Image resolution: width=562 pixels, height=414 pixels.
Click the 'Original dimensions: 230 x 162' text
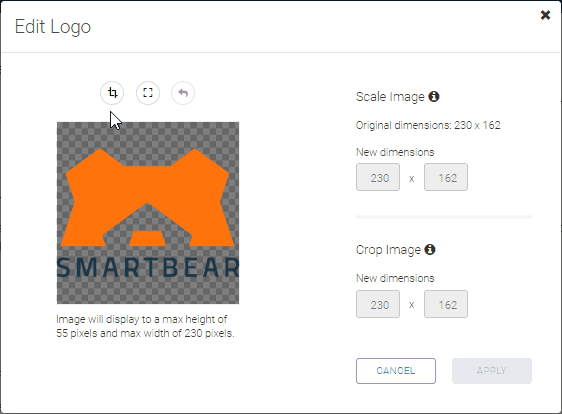[428, 125]
